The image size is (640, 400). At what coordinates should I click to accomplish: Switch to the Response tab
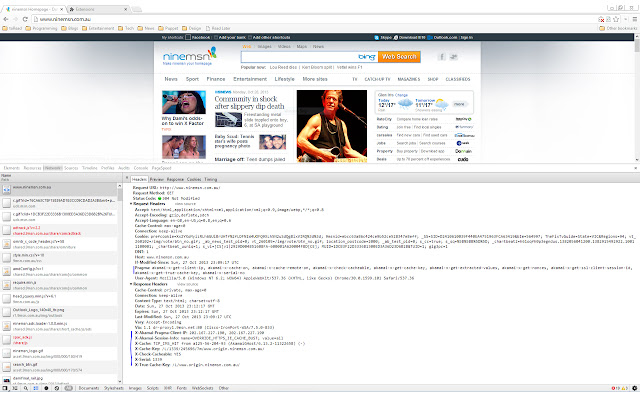click(175, 179)
